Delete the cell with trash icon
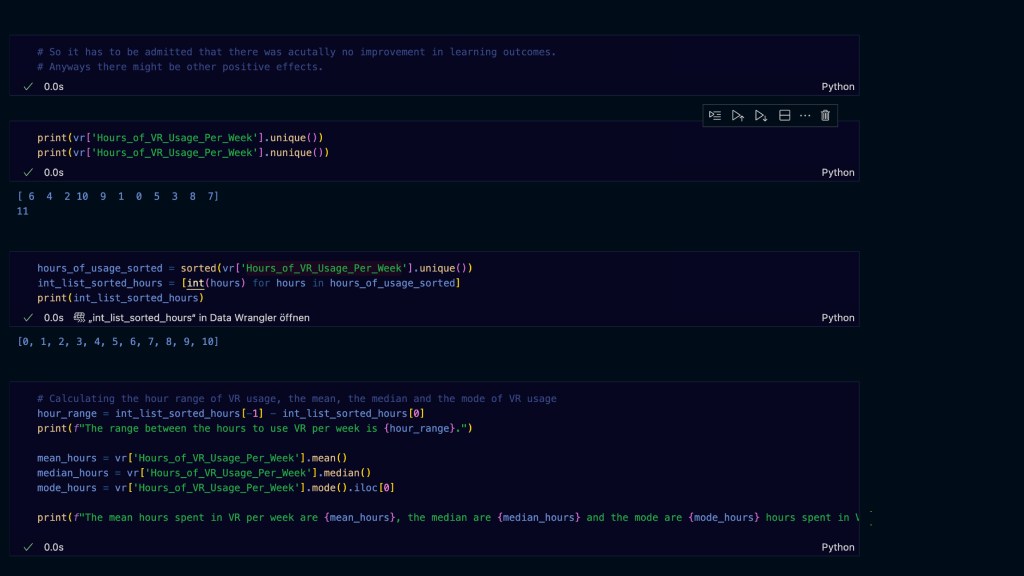Image resolution: width=1024 pixels, height=576 pixels. (x=825, y=116)
